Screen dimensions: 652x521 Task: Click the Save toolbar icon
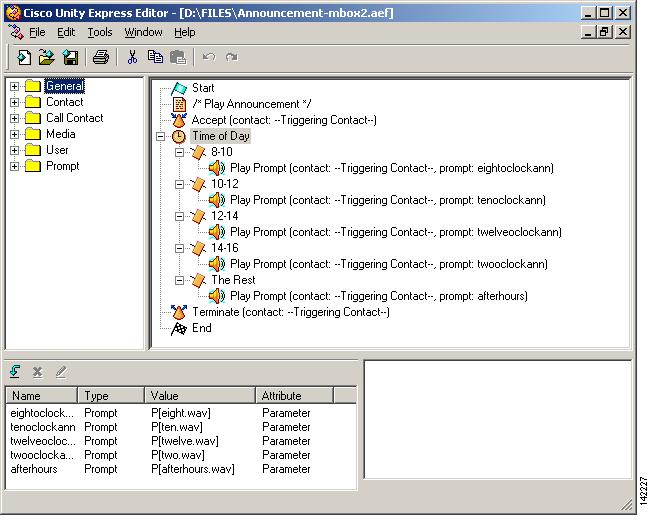click(70, 57)
